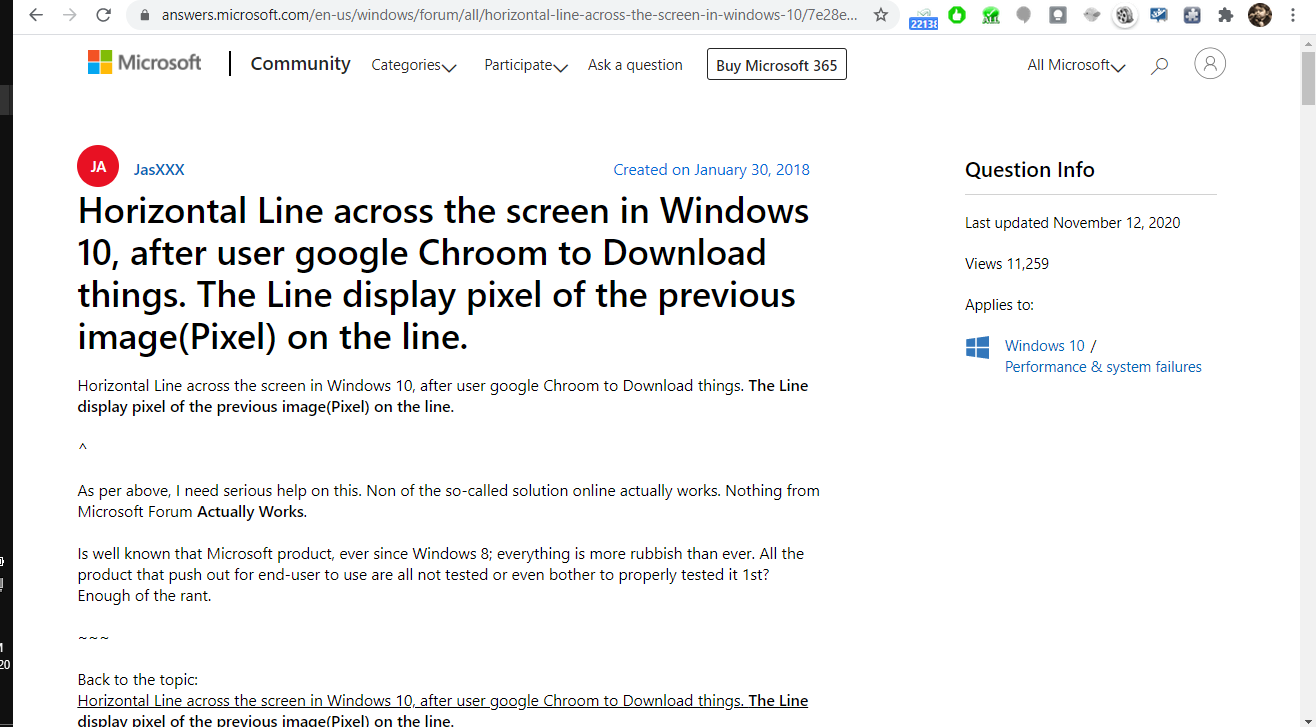The height and width of the screenshot is (727, 1316).
Task: Click the gray bird extension icon
Action: click(x=1091, y=15)
